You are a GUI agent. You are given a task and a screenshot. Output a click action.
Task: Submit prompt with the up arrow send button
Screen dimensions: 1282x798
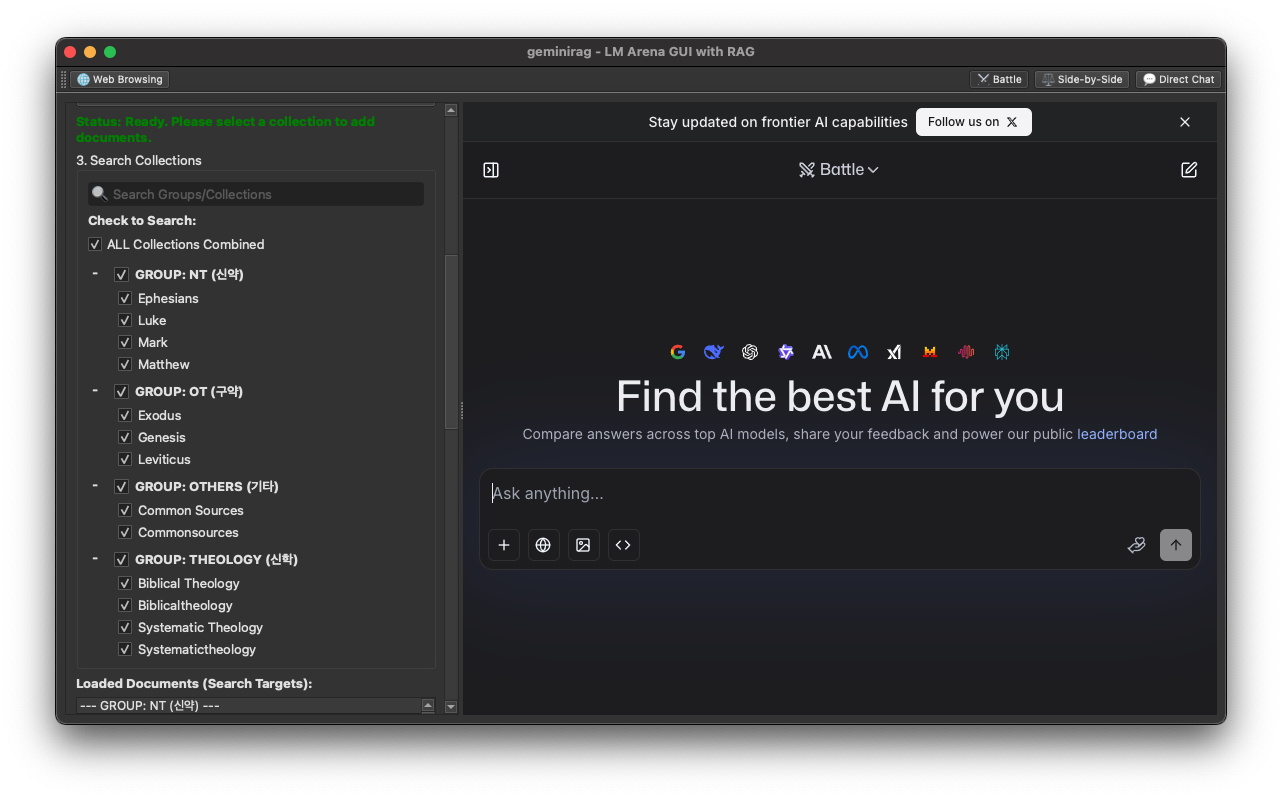pyautogui.click(x=1176, y=545)
